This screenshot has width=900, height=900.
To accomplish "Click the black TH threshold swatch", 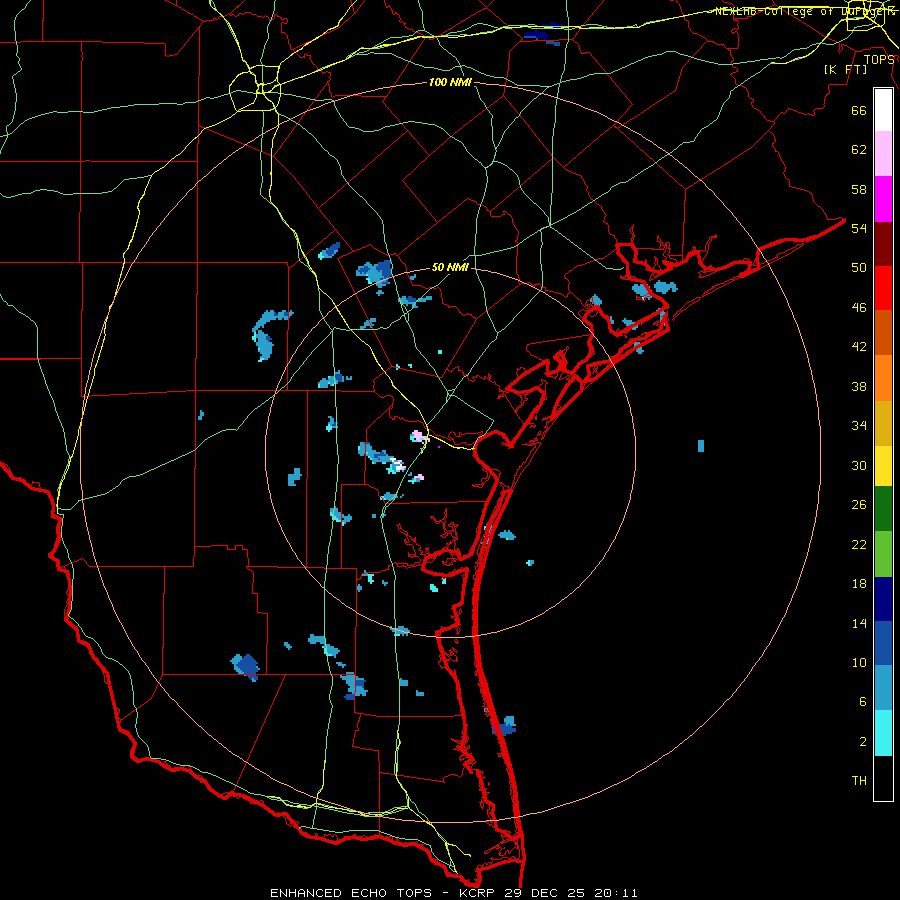I will [883, 778].
